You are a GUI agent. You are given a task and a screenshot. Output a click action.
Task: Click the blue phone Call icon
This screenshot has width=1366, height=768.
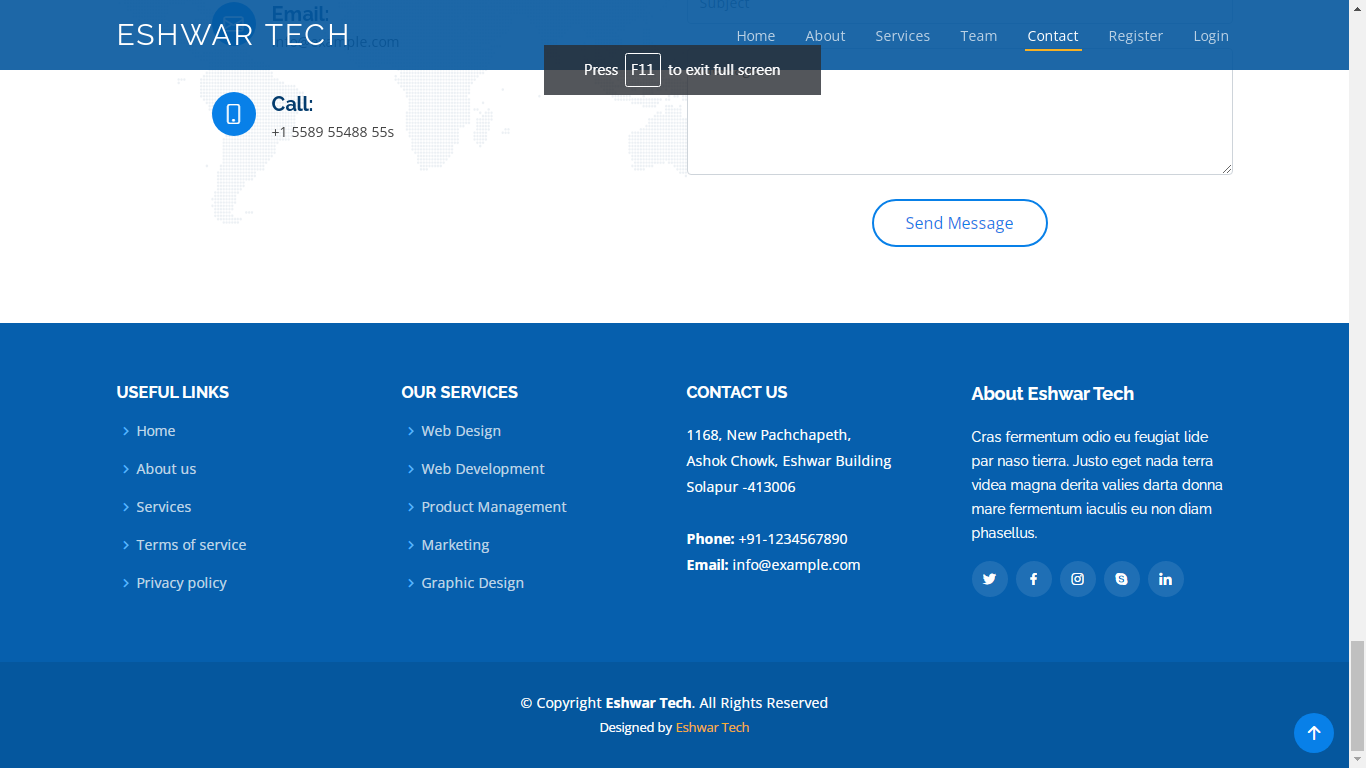pyautogui.click(x=233, y=114)
